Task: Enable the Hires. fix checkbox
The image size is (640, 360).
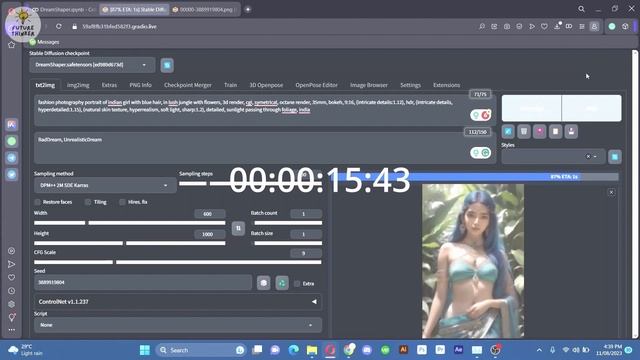Action: coord(122,202)
